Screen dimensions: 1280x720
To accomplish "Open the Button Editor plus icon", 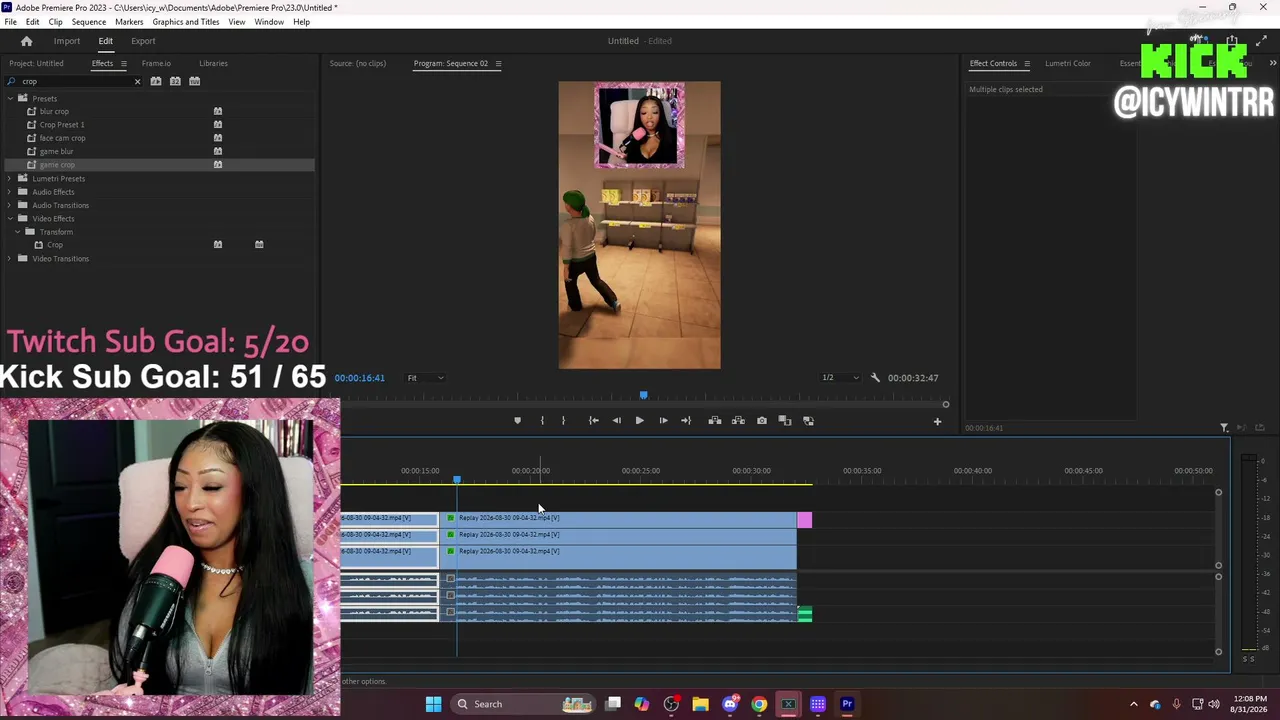I will [937, 422].
